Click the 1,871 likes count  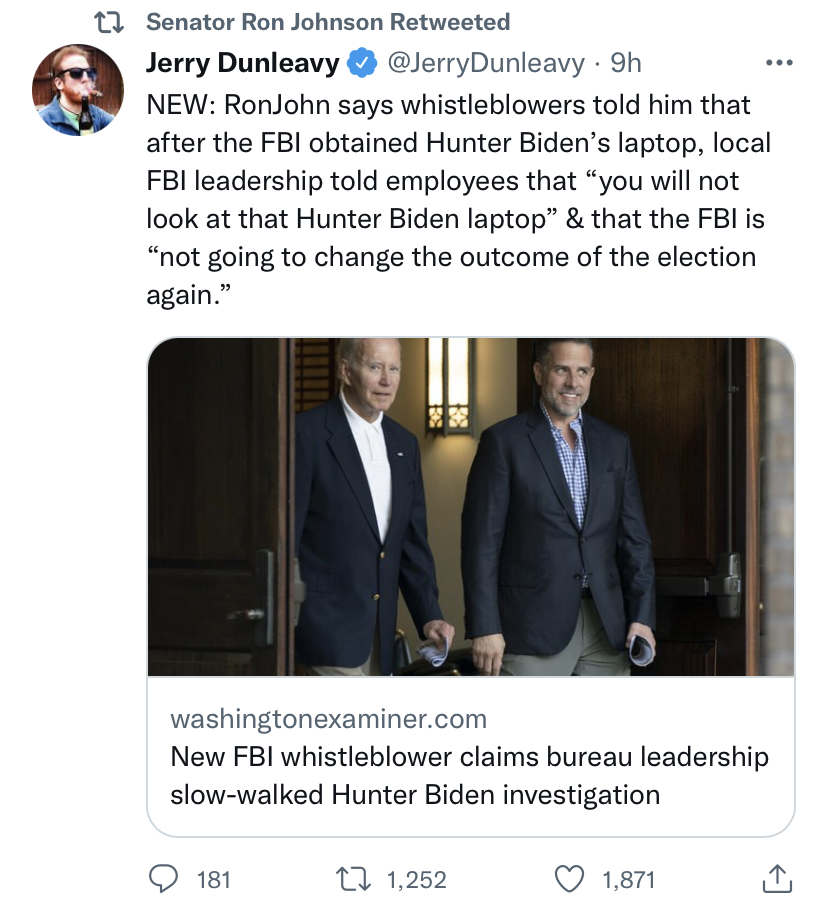[629, 880]
